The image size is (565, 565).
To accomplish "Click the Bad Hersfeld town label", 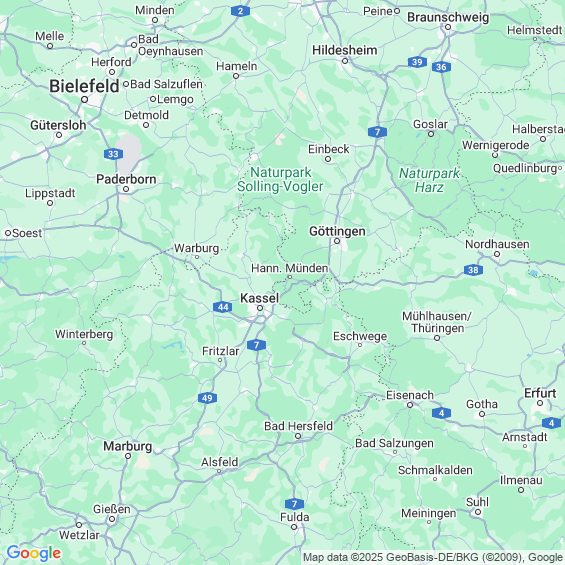I will pyautogui.click(x=298, y=426).
